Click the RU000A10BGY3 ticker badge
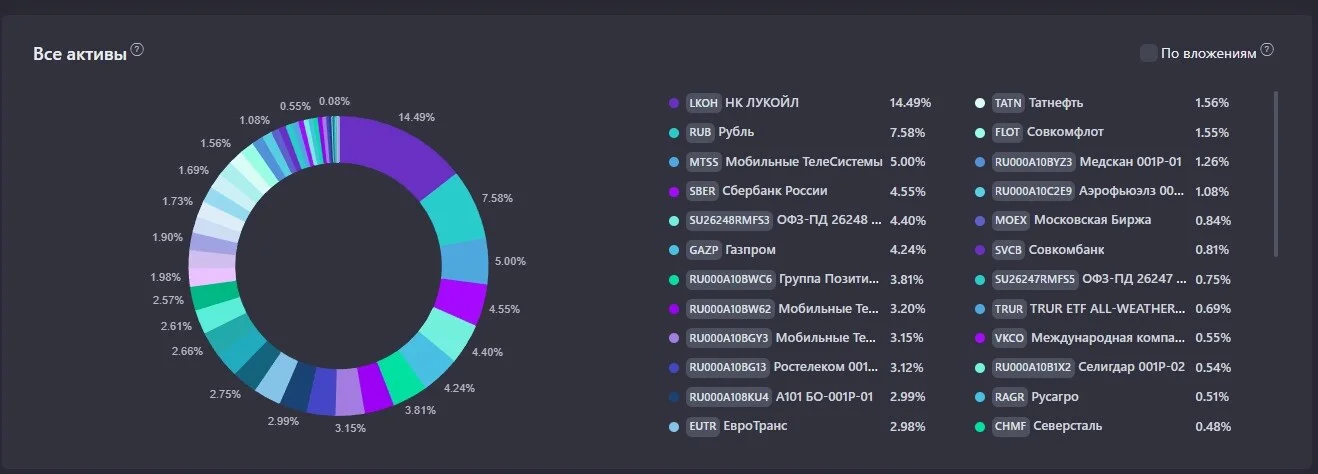The width and height of the screenshot is (1318, 474). pos(729,338)
